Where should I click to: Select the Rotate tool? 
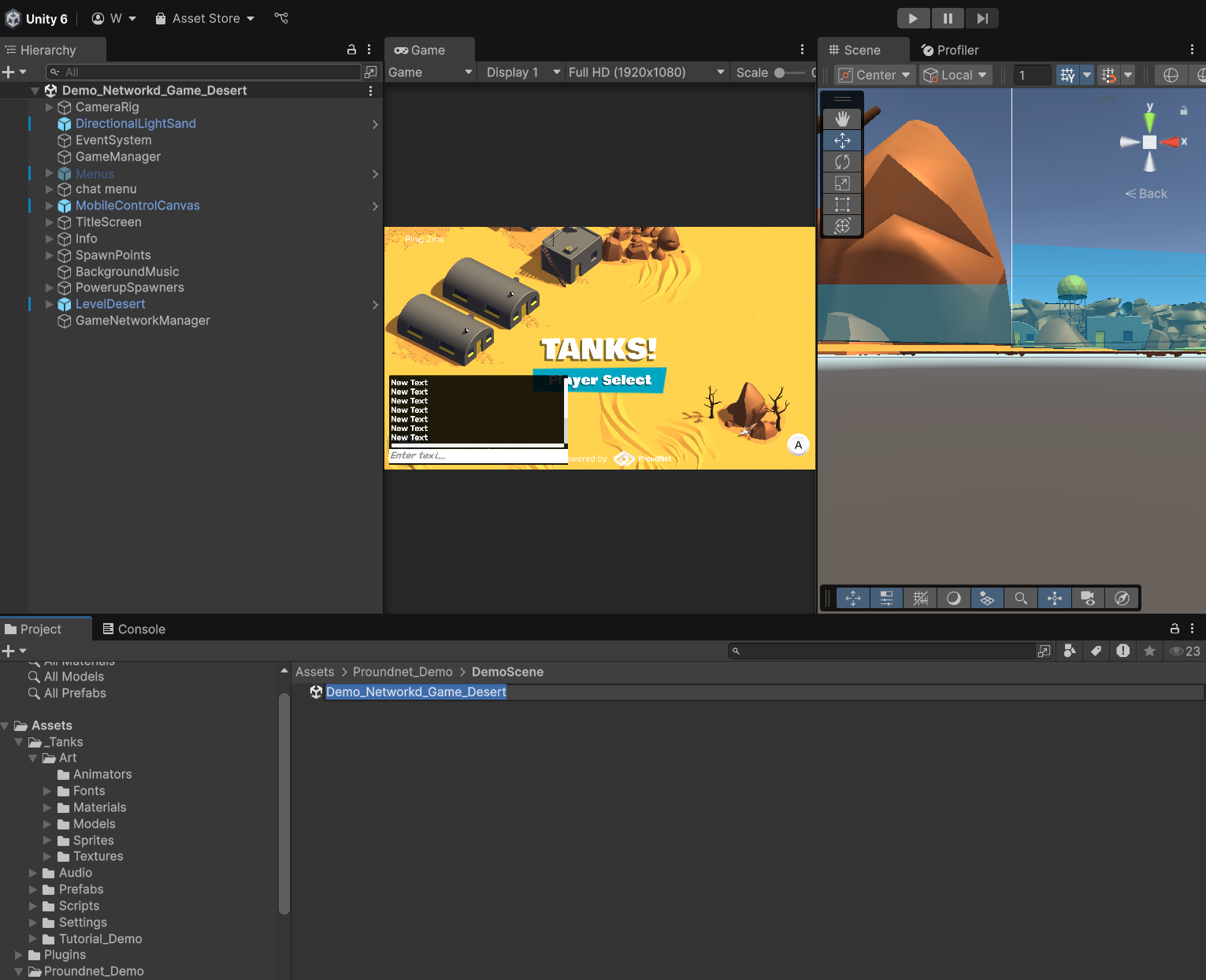pos(842,161)
